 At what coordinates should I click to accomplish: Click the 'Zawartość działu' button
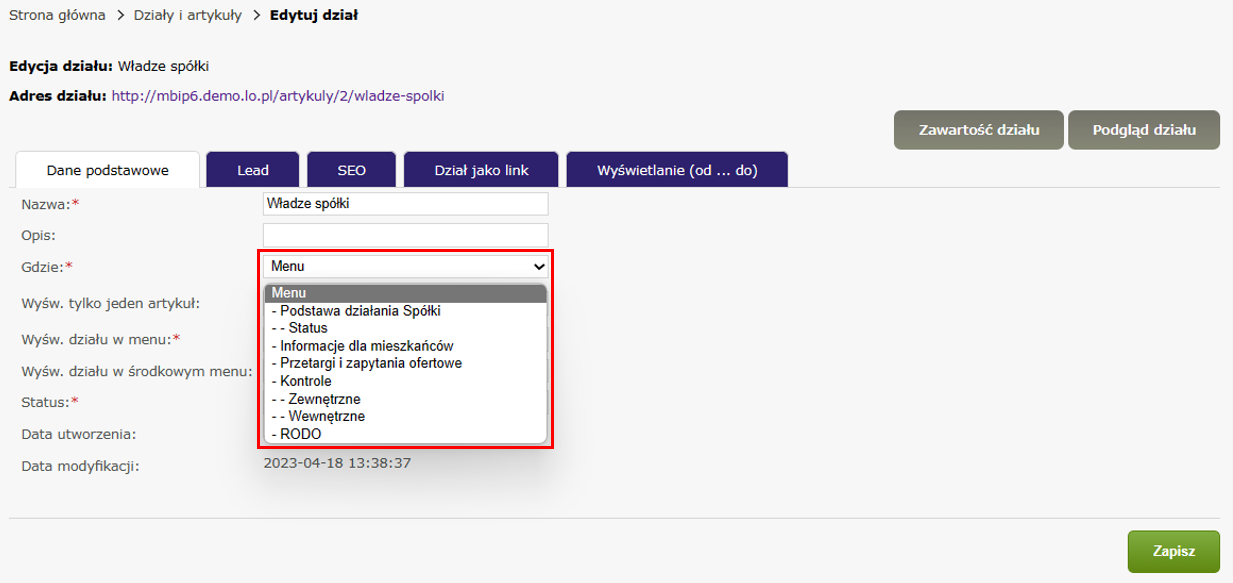(979, 130)
